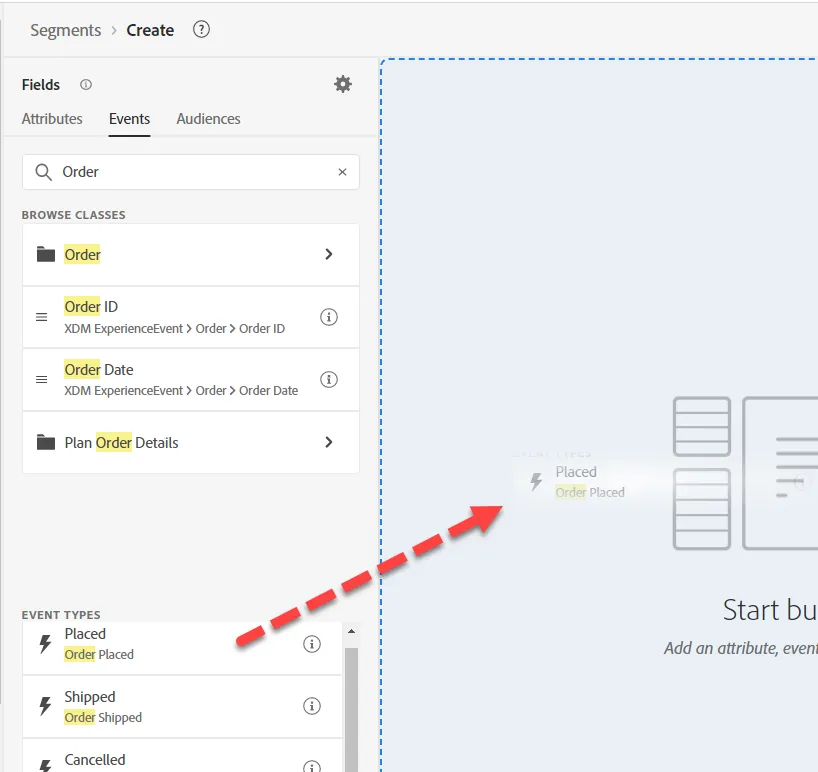Click the Order ID drag handle icon
Screen dimensions: 818x772
tap(42, 317)
